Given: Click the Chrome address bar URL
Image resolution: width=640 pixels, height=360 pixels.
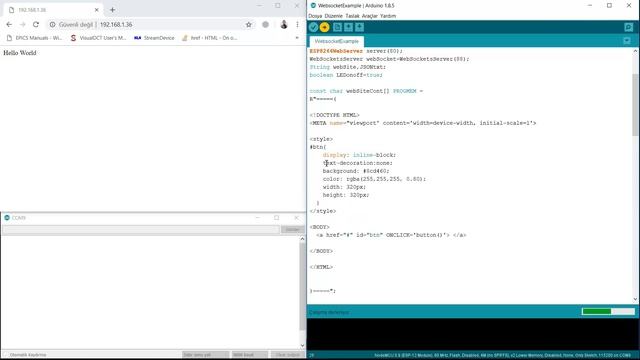Looking at the screenshot, I should [116, 24].
